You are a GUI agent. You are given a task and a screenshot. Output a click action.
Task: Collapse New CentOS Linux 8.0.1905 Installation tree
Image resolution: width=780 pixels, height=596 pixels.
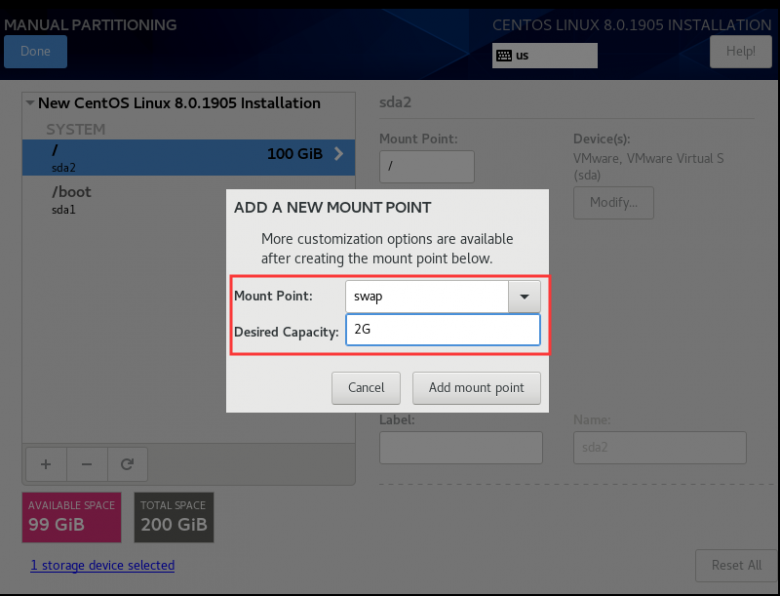(30, 103)
